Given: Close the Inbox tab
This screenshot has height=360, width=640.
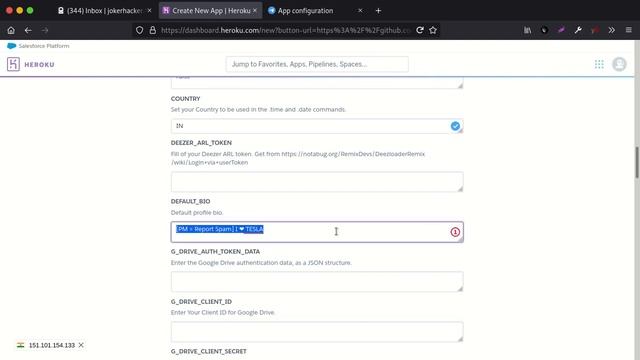Looking at the screenshot, I should [x=149, y=11].
